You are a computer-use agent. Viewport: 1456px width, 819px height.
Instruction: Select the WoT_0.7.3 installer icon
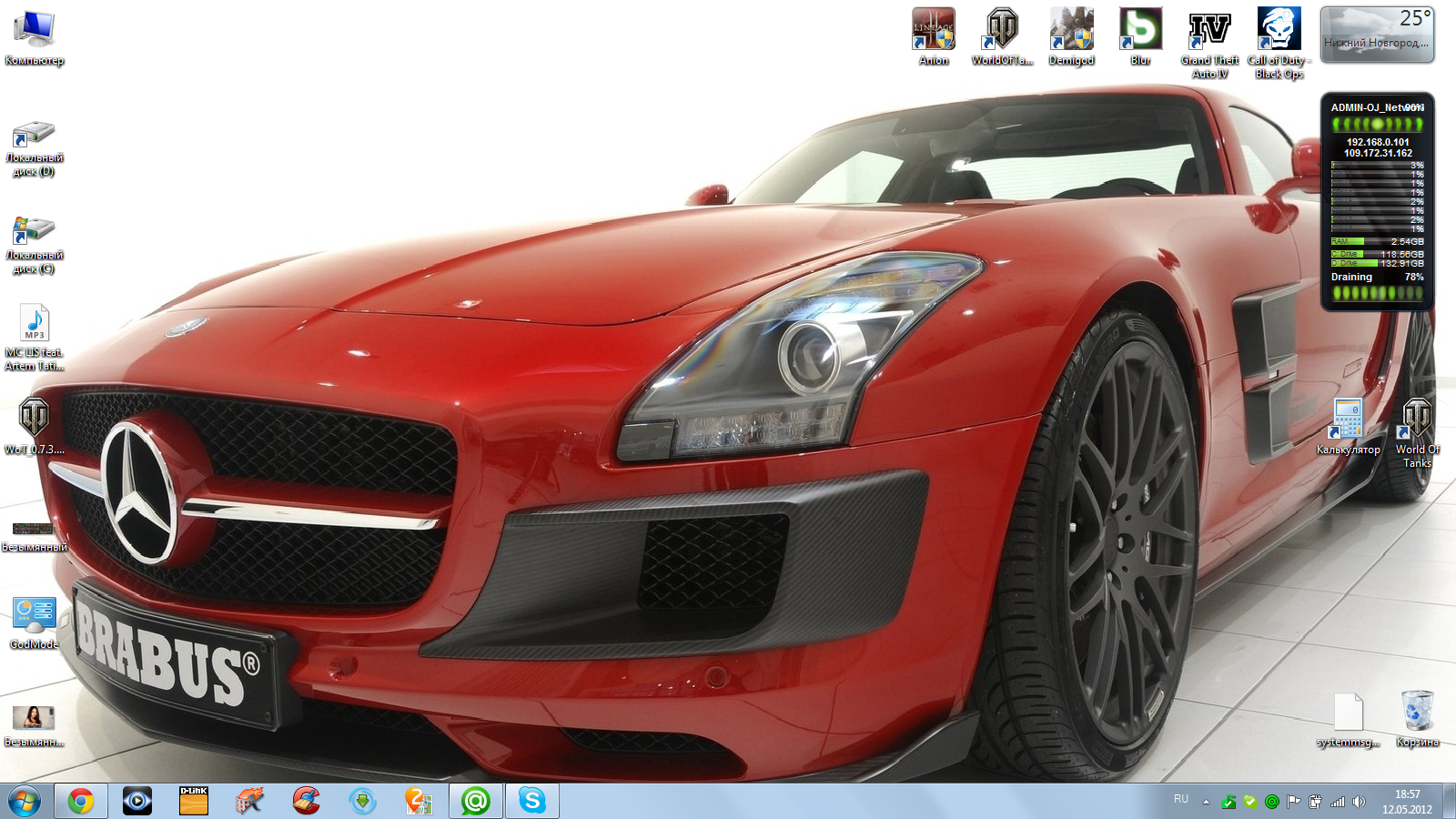click(35, 426)
